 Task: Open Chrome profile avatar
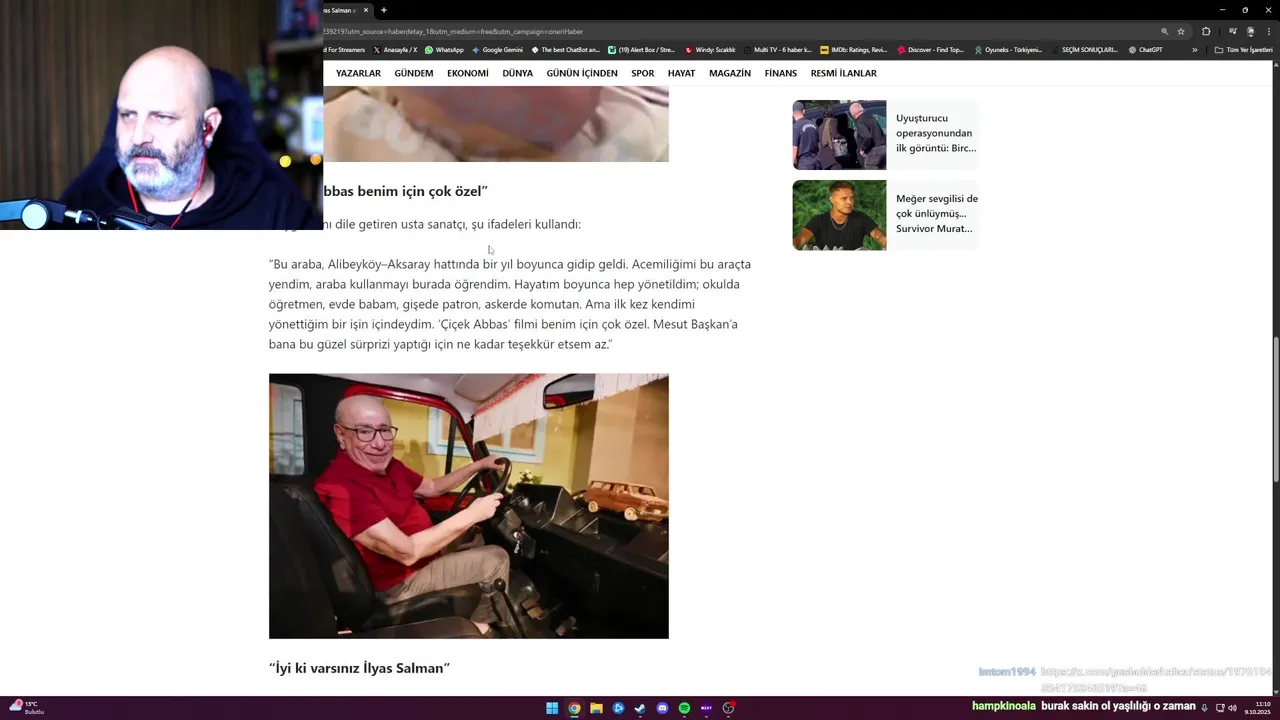tap(1250, 31)
